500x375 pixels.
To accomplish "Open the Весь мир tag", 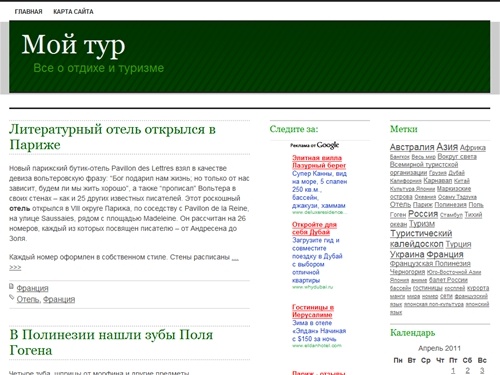I will pos(423,157).
